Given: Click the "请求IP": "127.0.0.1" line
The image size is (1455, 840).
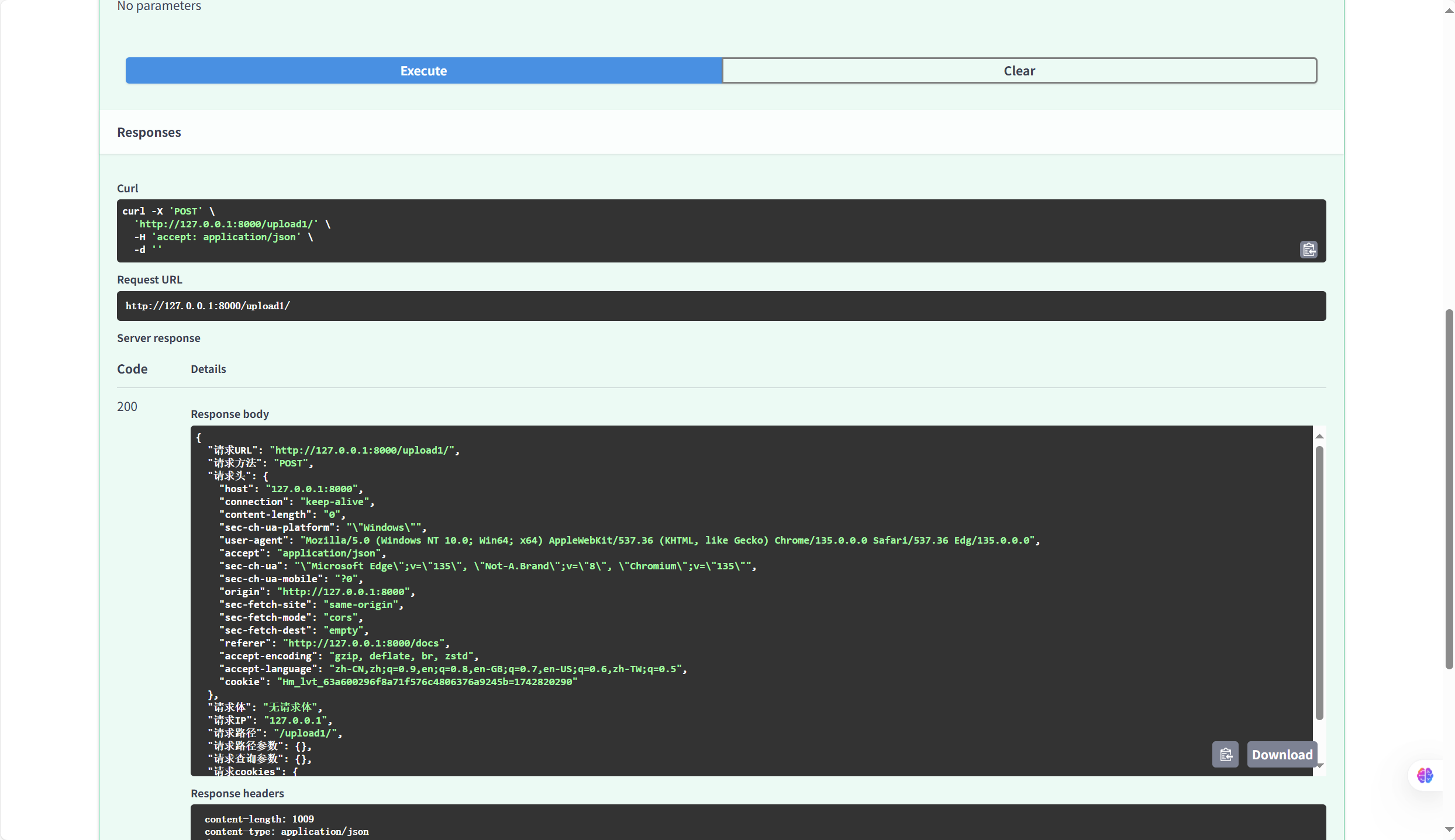Looking at the screenshot, I should [270, 720].
